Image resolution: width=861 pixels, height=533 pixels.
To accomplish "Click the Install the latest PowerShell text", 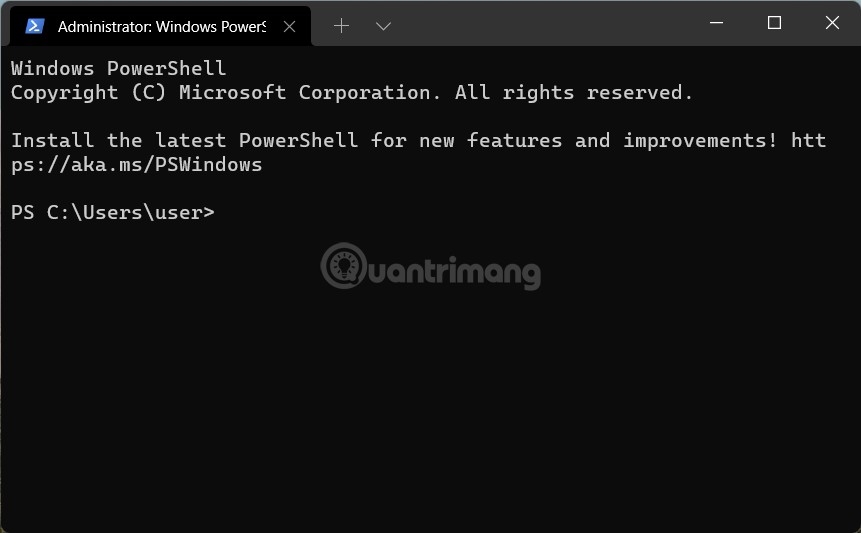I will [x=184, y=140].
